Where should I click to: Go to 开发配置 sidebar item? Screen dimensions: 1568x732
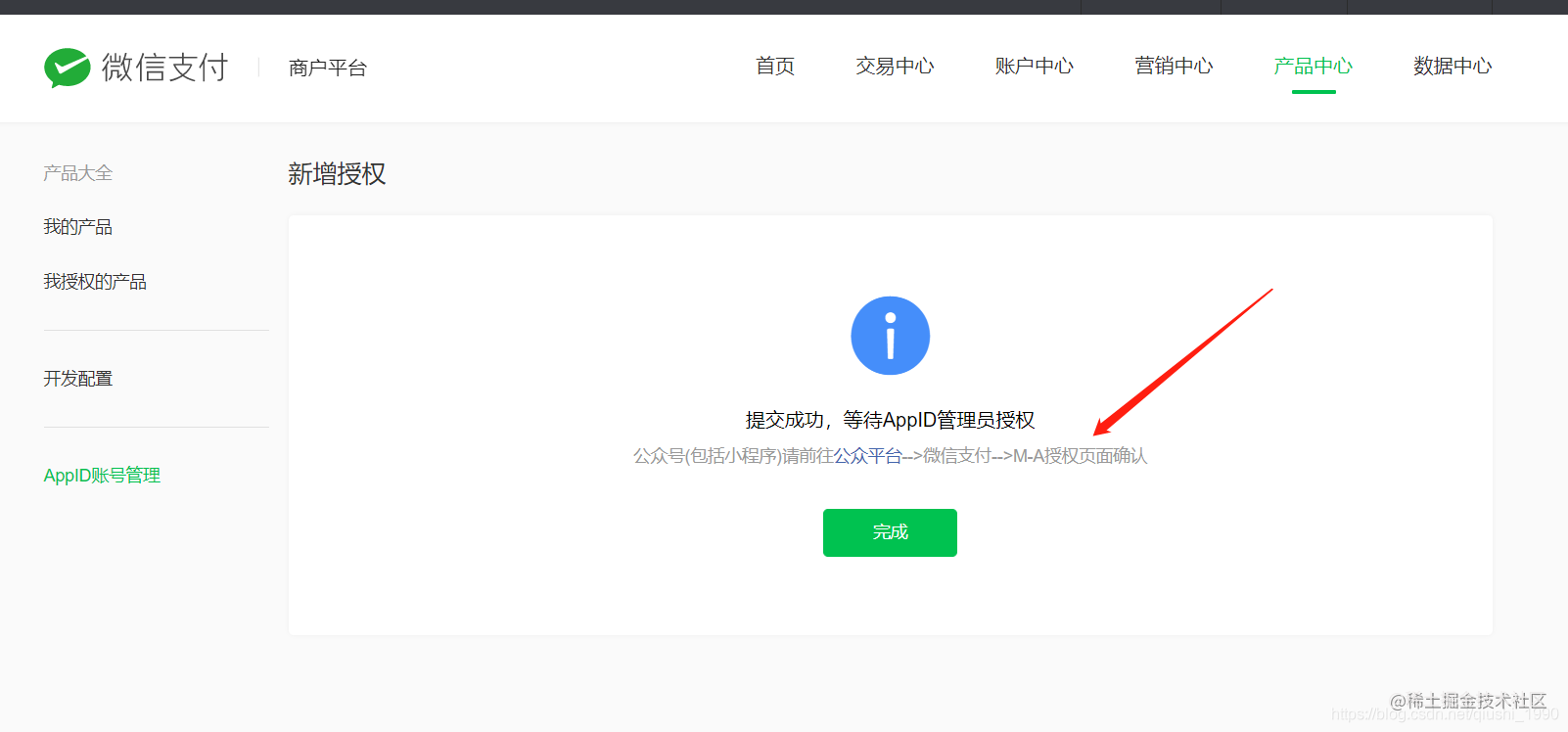click(x=78, y=379)
